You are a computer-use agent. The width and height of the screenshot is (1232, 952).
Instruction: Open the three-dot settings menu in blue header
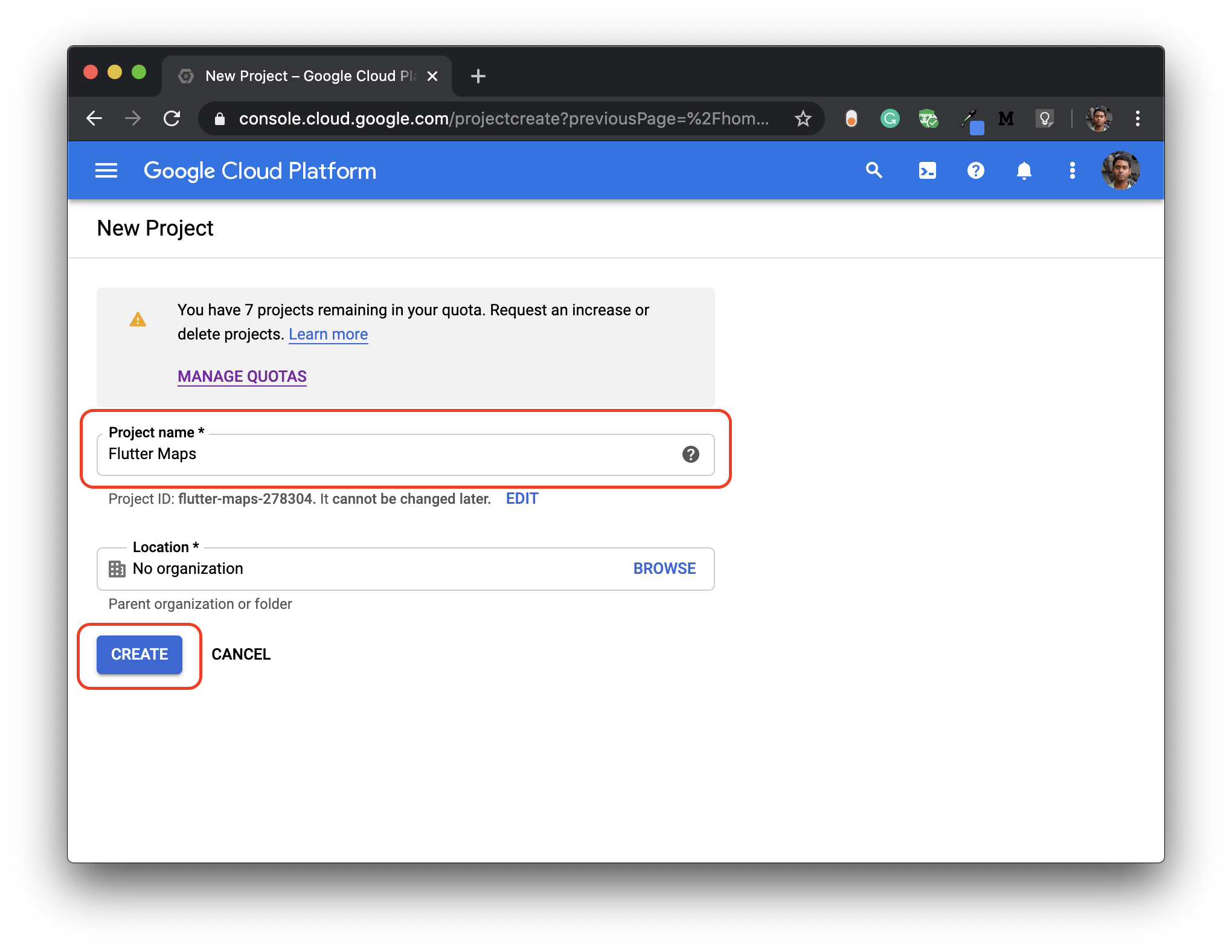click(x=1072, y=171)
